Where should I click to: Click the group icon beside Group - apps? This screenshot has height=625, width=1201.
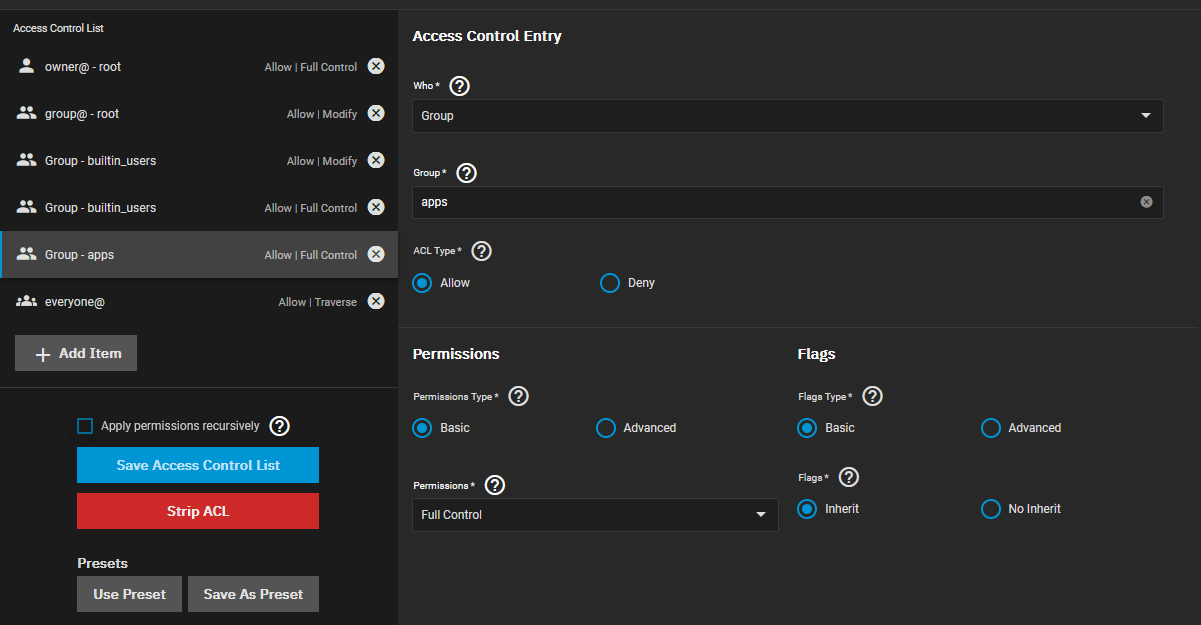pyautogui.click(x=27, y=254)
